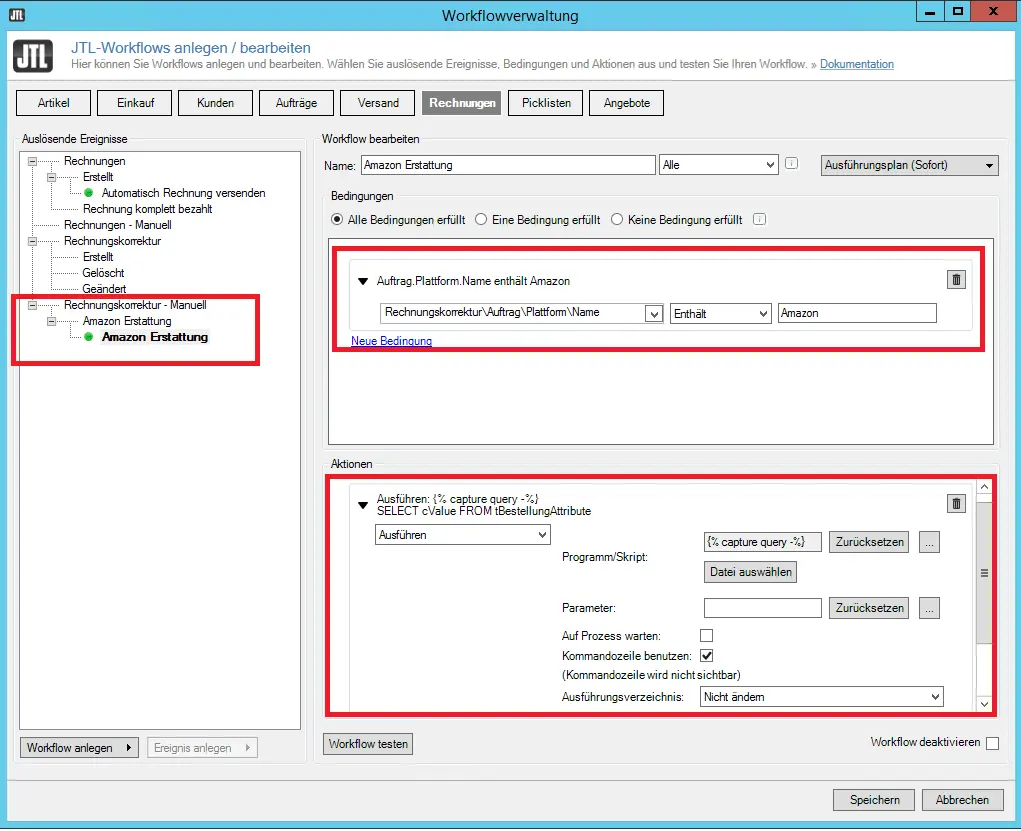Open the Rechnungskorrektur\Auftrag\Plattform\Name dropdown
The height and width of the screenshot is (831, 1021).
click(x=654, y=313)
